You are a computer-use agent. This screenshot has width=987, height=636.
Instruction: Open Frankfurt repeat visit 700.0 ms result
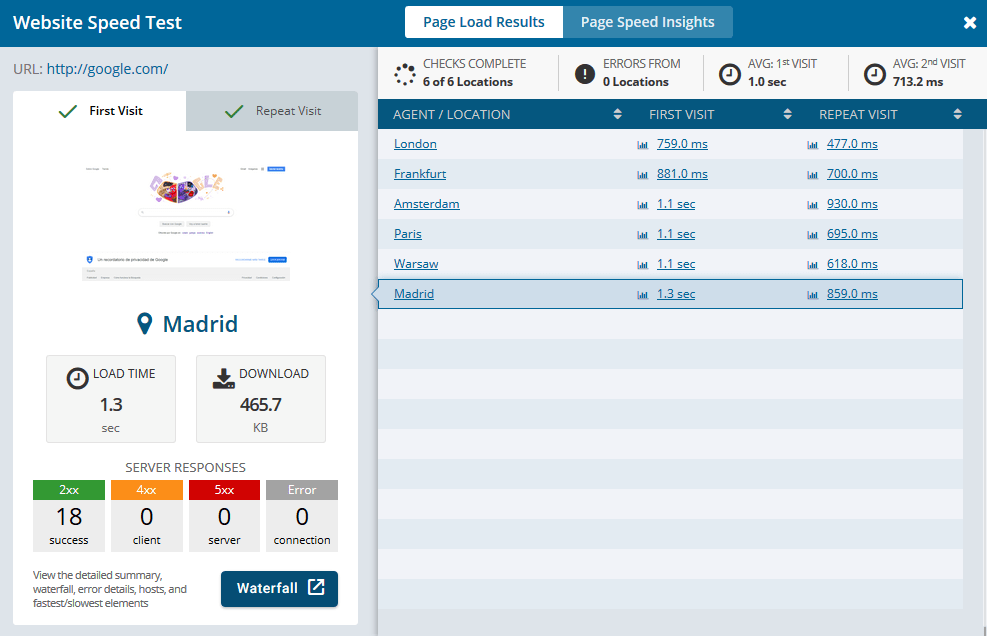pos(852,174)
